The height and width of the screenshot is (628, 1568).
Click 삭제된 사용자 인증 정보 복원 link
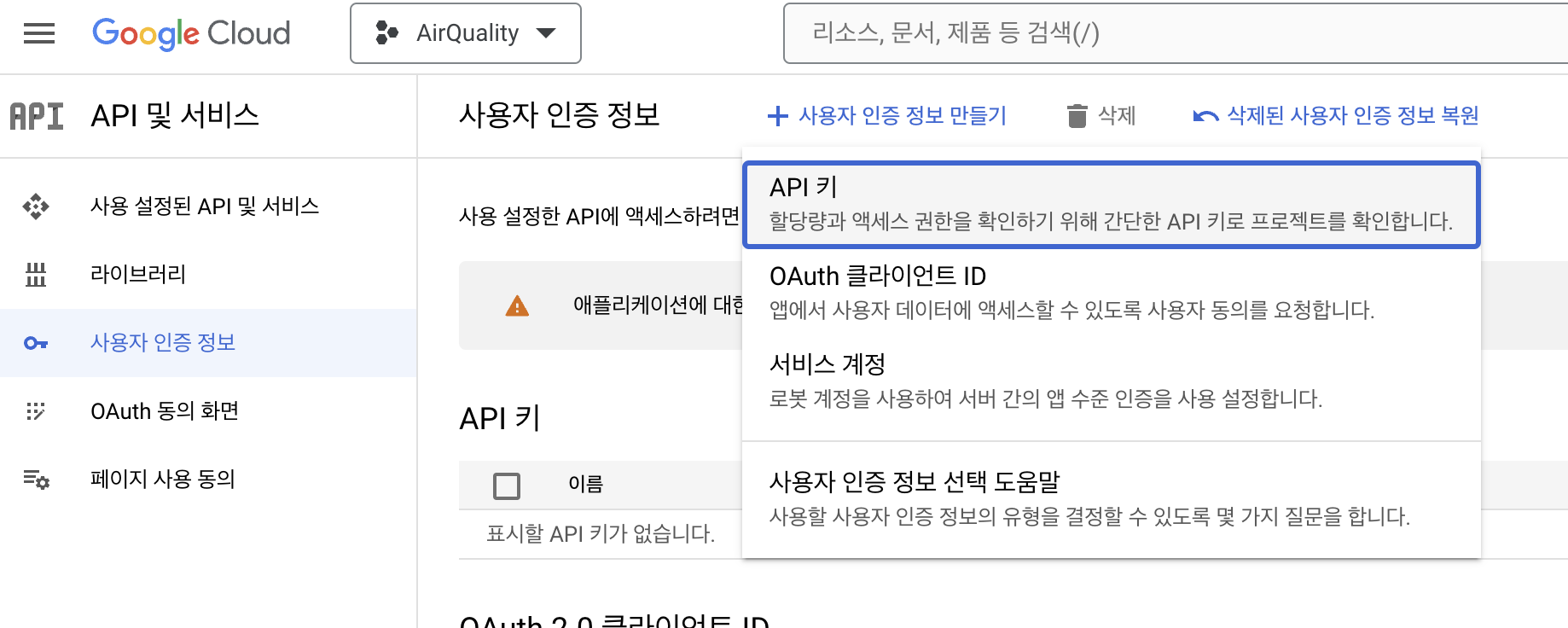[1336, 115]
